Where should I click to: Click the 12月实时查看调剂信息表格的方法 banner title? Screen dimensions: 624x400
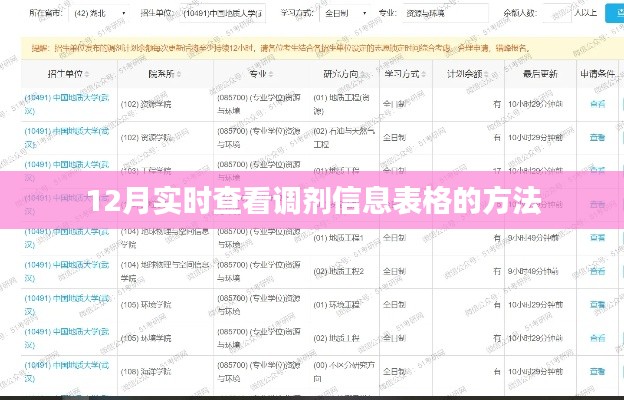(314, 202)
